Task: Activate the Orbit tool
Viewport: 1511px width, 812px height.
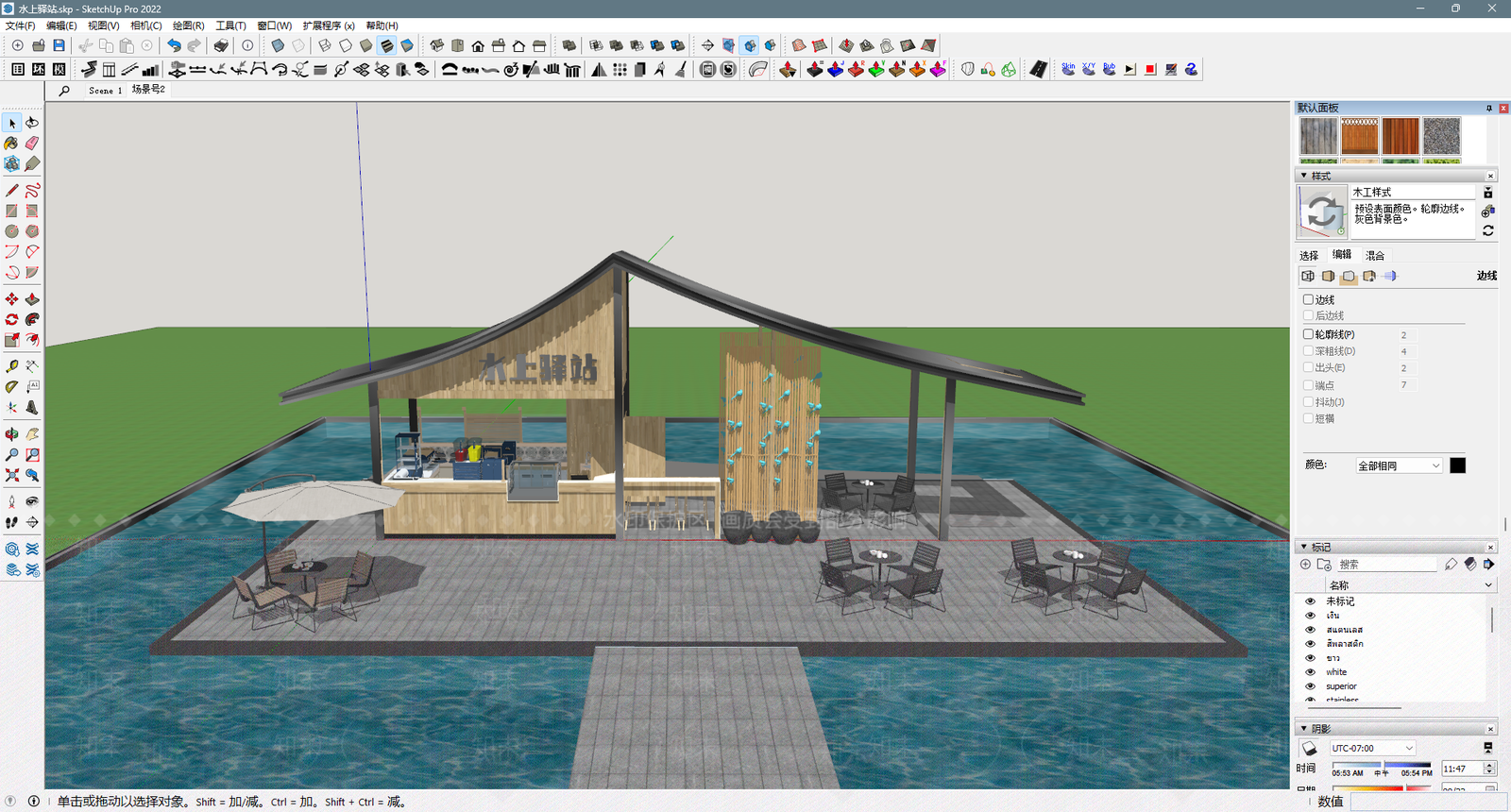Action: click(x=12, y=434)
